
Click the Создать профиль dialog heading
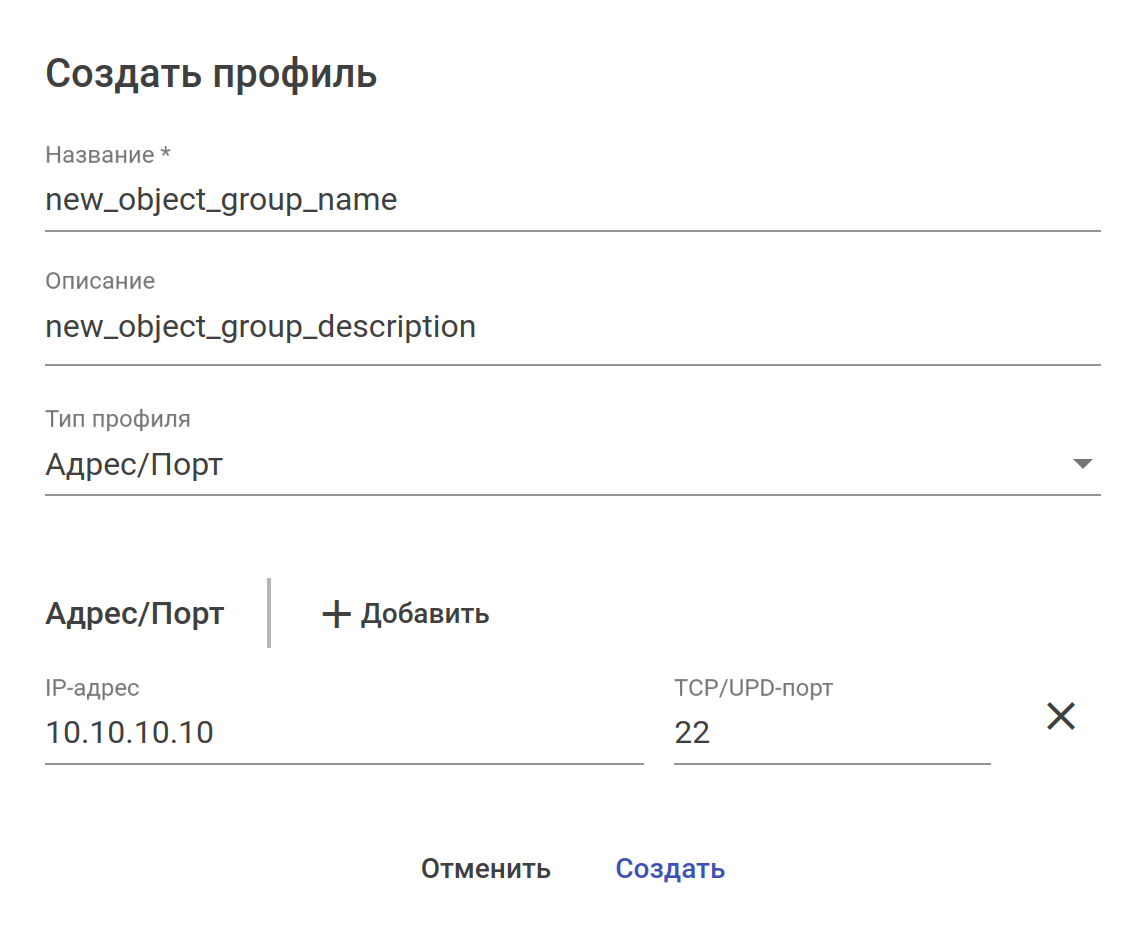pyautogui.click(x=211, y=75)
